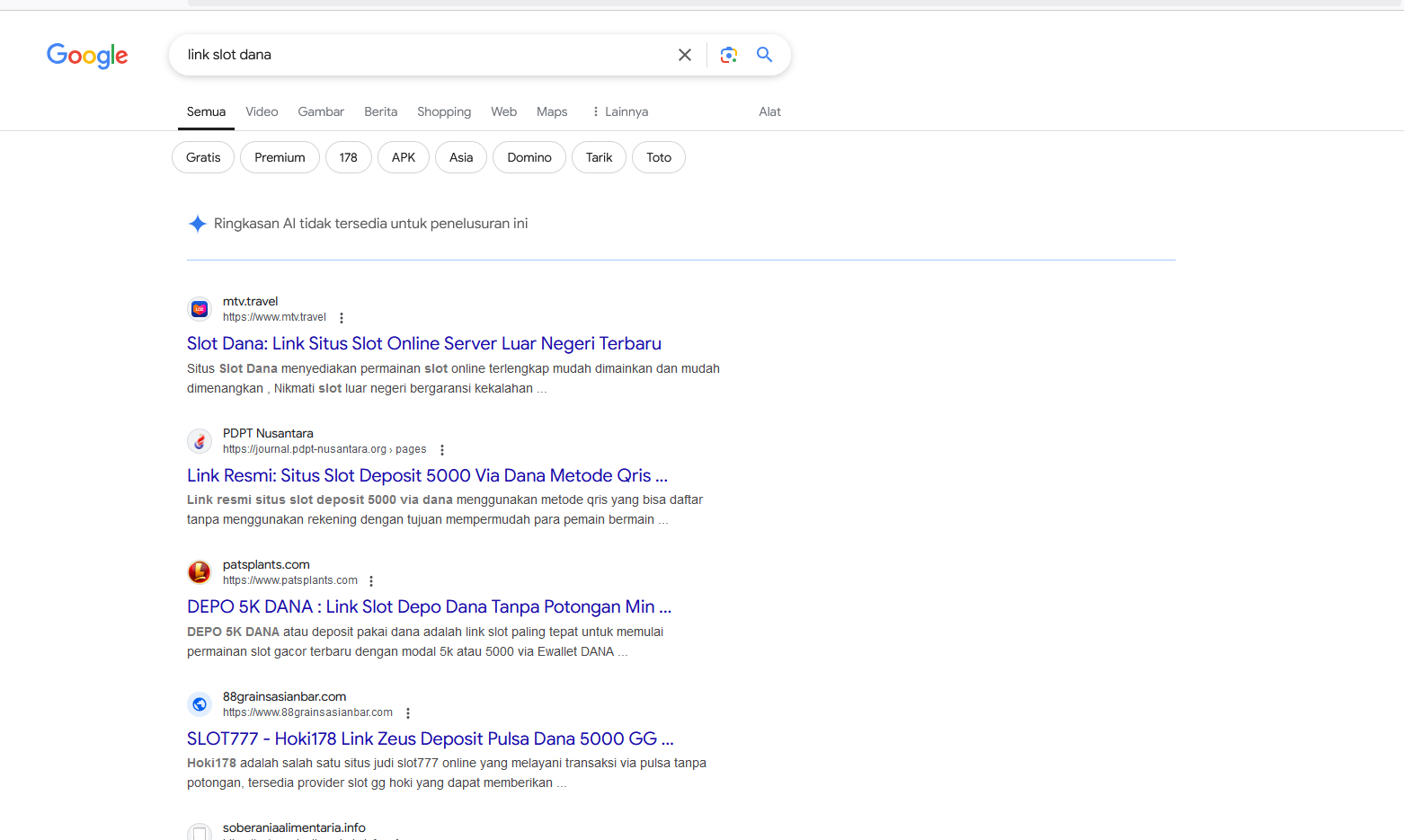
Task: Click the 88grainsasianbar.com globe favicon
Action: 200,704
